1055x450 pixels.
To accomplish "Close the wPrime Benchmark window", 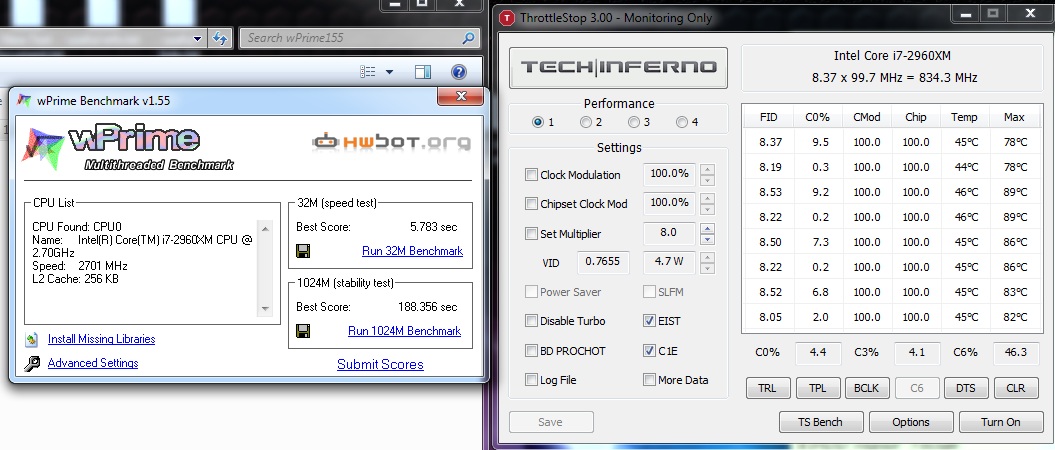I will 461,97.
